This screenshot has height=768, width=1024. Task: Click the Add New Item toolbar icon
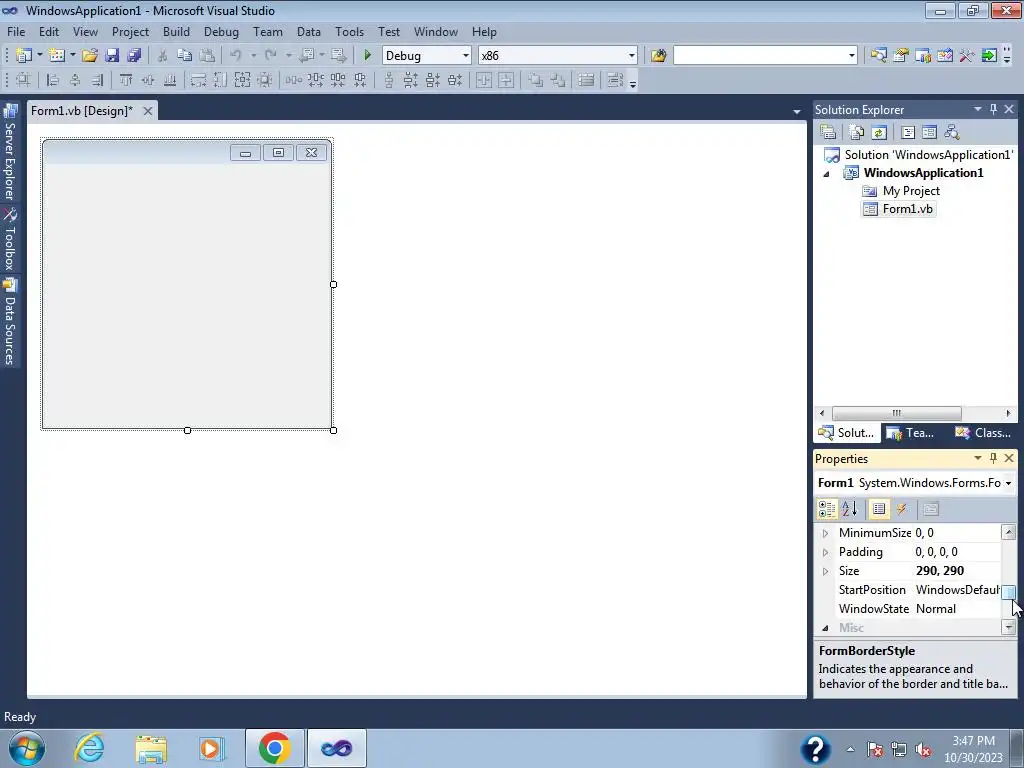(x=57, y=56)
